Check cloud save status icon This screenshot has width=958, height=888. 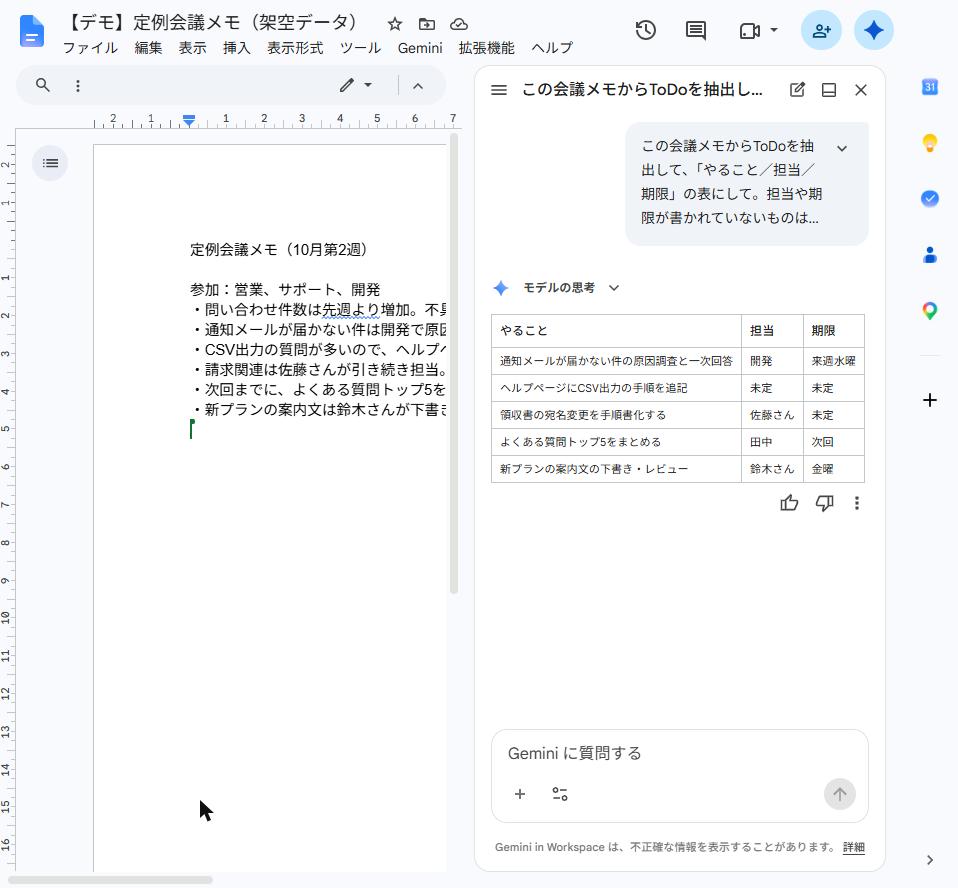pyautogui.click(x=459, y=24)
